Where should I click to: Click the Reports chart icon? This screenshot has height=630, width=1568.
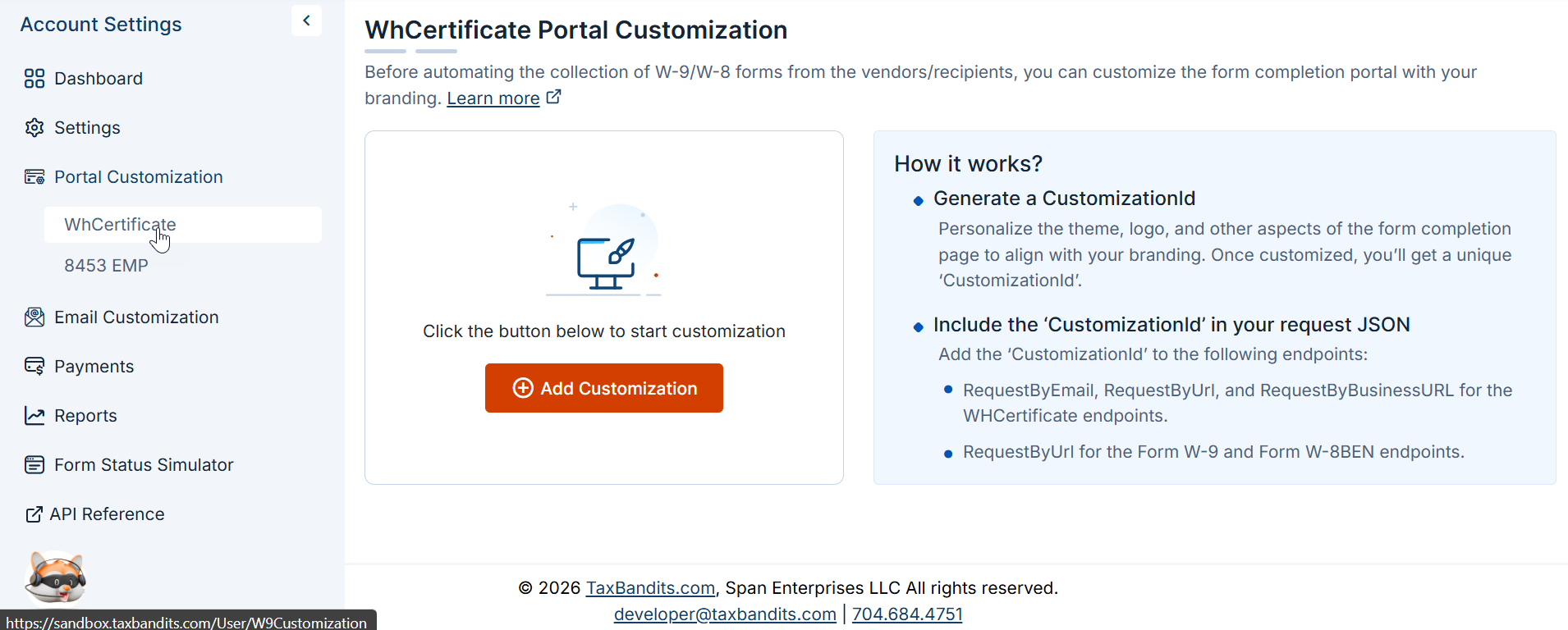tap(34, 416)
